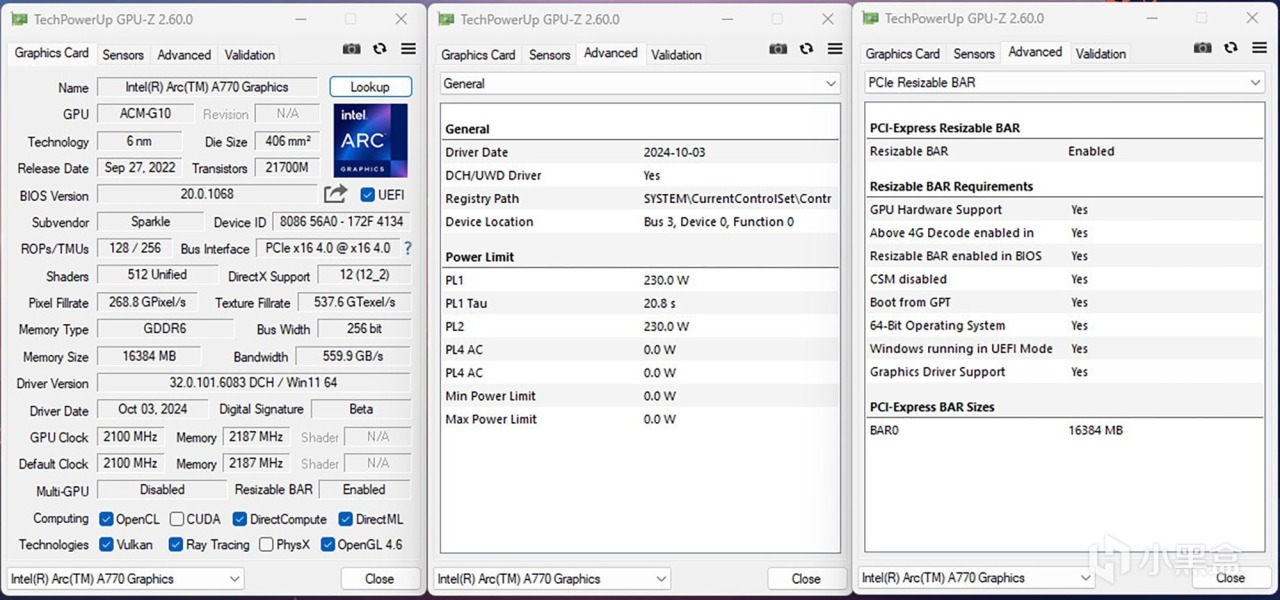Screen dimensions: 1280x600
Task: Toggle the UEFI checkbox
Action: (x=367, y=195)
